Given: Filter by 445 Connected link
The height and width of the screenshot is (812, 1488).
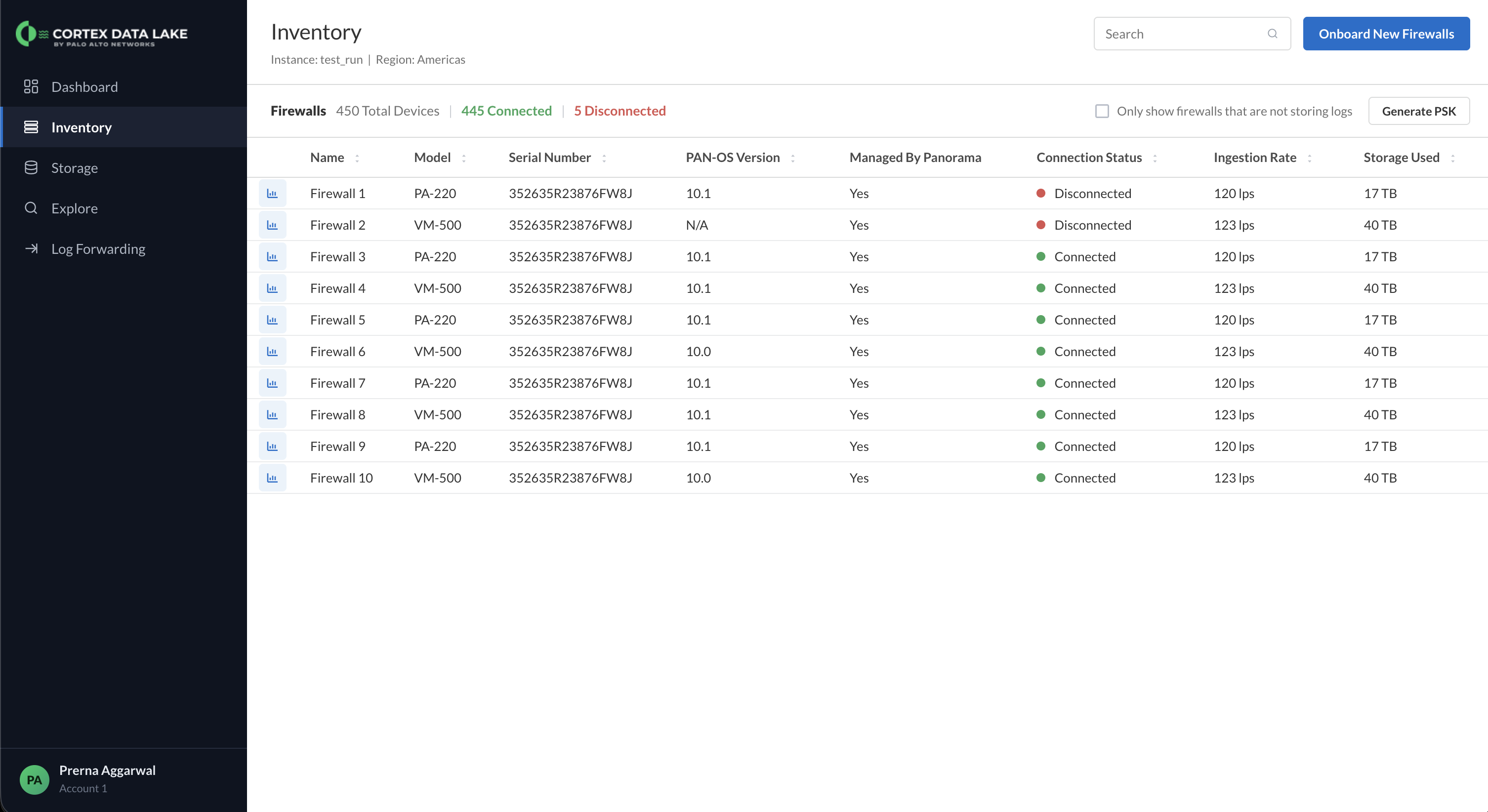Looking at the screenshot, I should (x=506, y=111).
